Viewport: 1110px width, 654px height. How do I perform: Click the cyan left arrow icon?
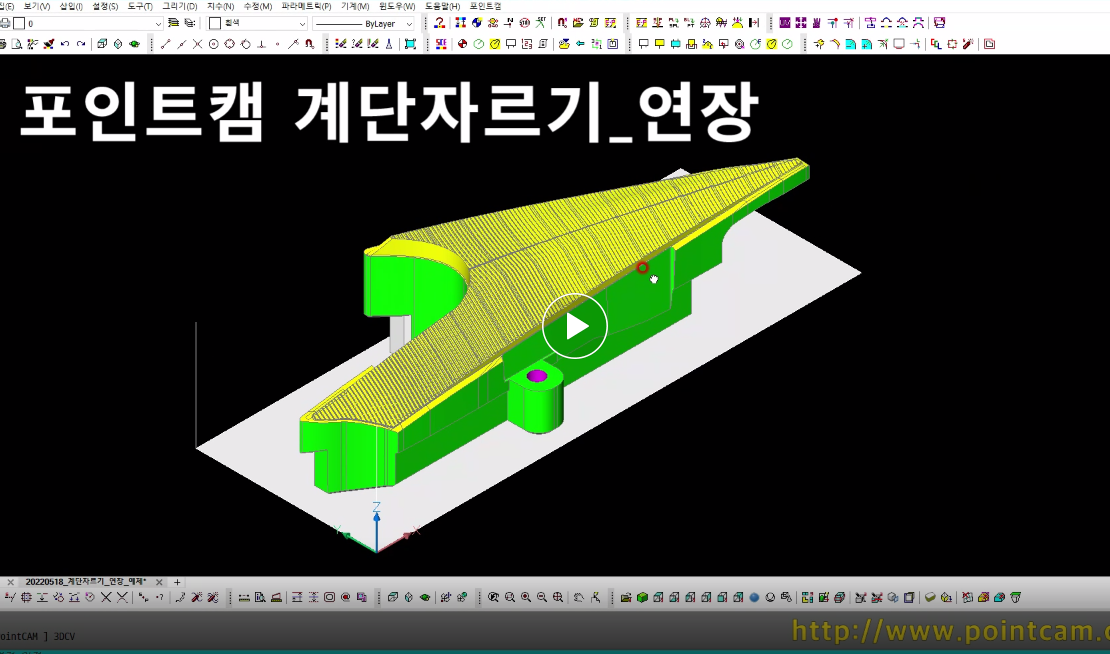pos(580,44)
